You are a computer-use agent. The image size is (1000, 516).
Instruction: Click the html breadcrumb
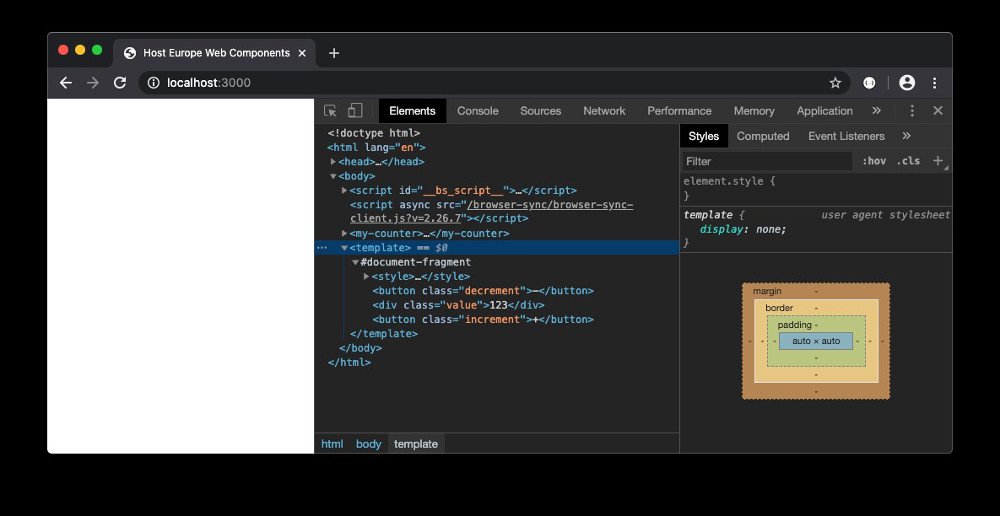332,444
